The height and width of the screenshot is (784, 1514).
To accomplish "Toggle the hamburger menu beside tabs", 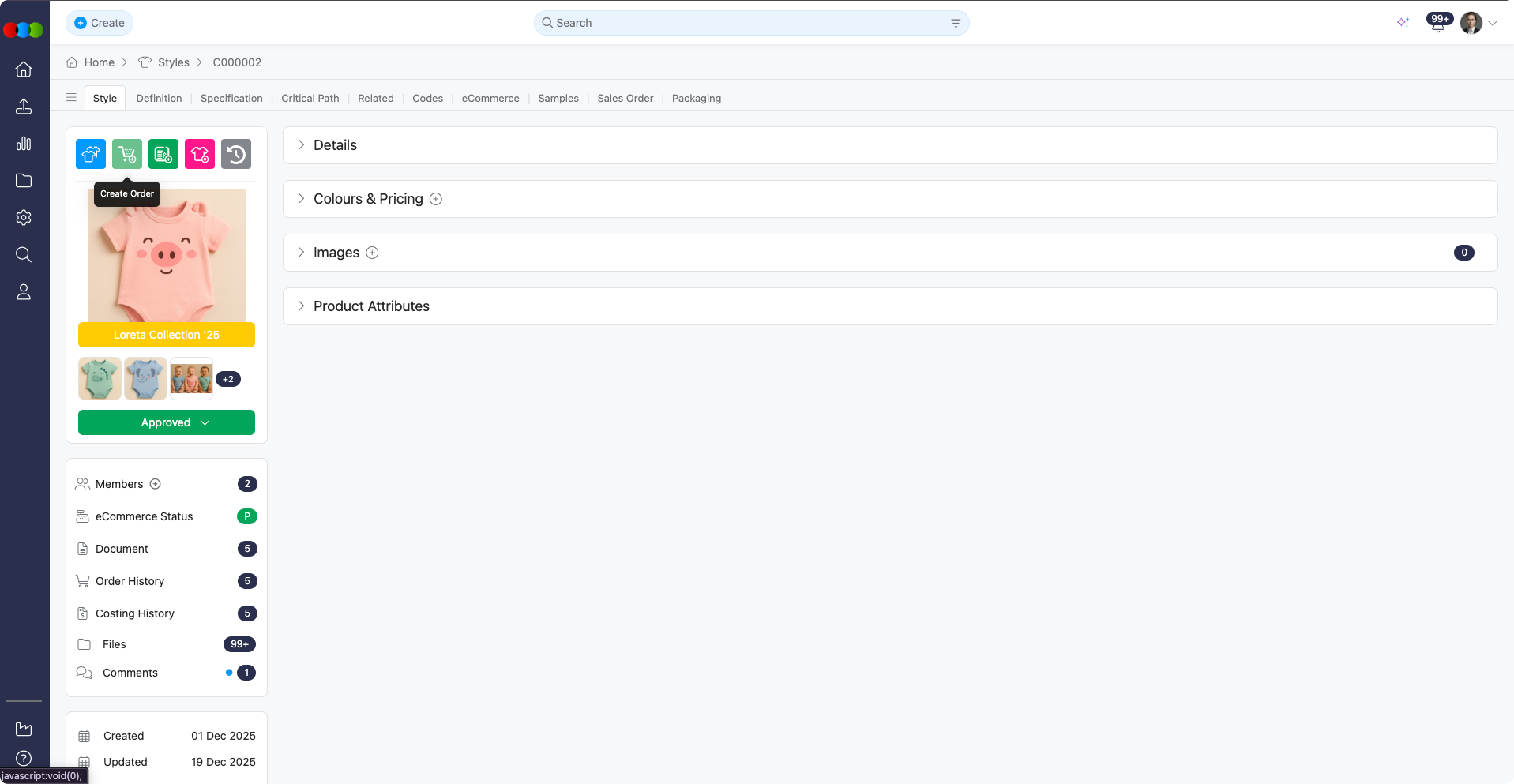I will tap(72, 98).
